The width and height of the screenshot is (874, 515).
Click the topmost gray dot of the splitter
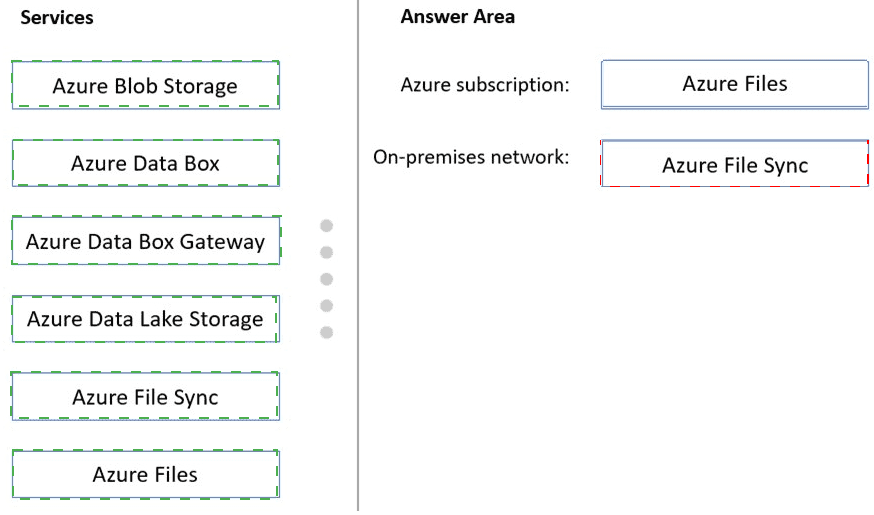click(326, 226)
